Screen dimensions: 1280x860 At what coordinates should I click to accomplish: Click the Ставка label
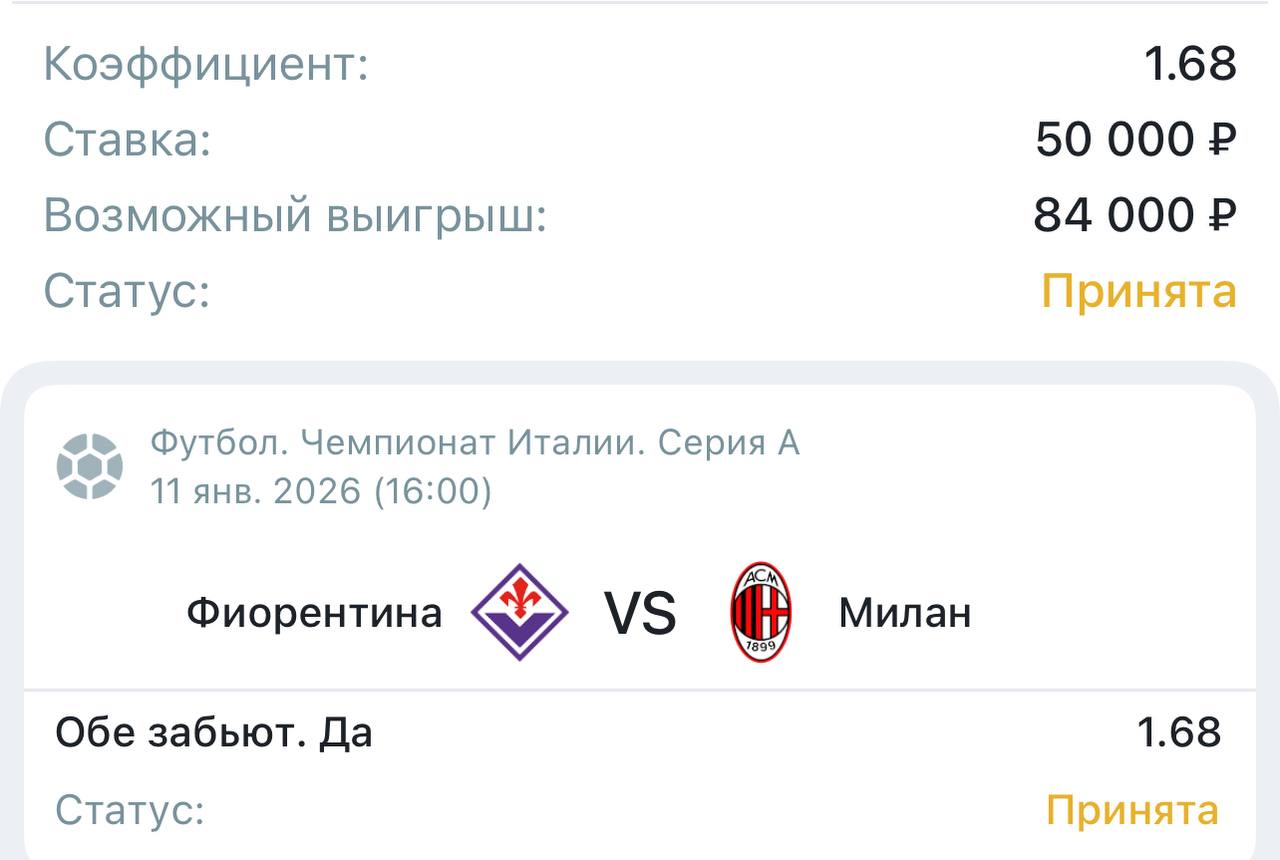(x=127, y=140)
